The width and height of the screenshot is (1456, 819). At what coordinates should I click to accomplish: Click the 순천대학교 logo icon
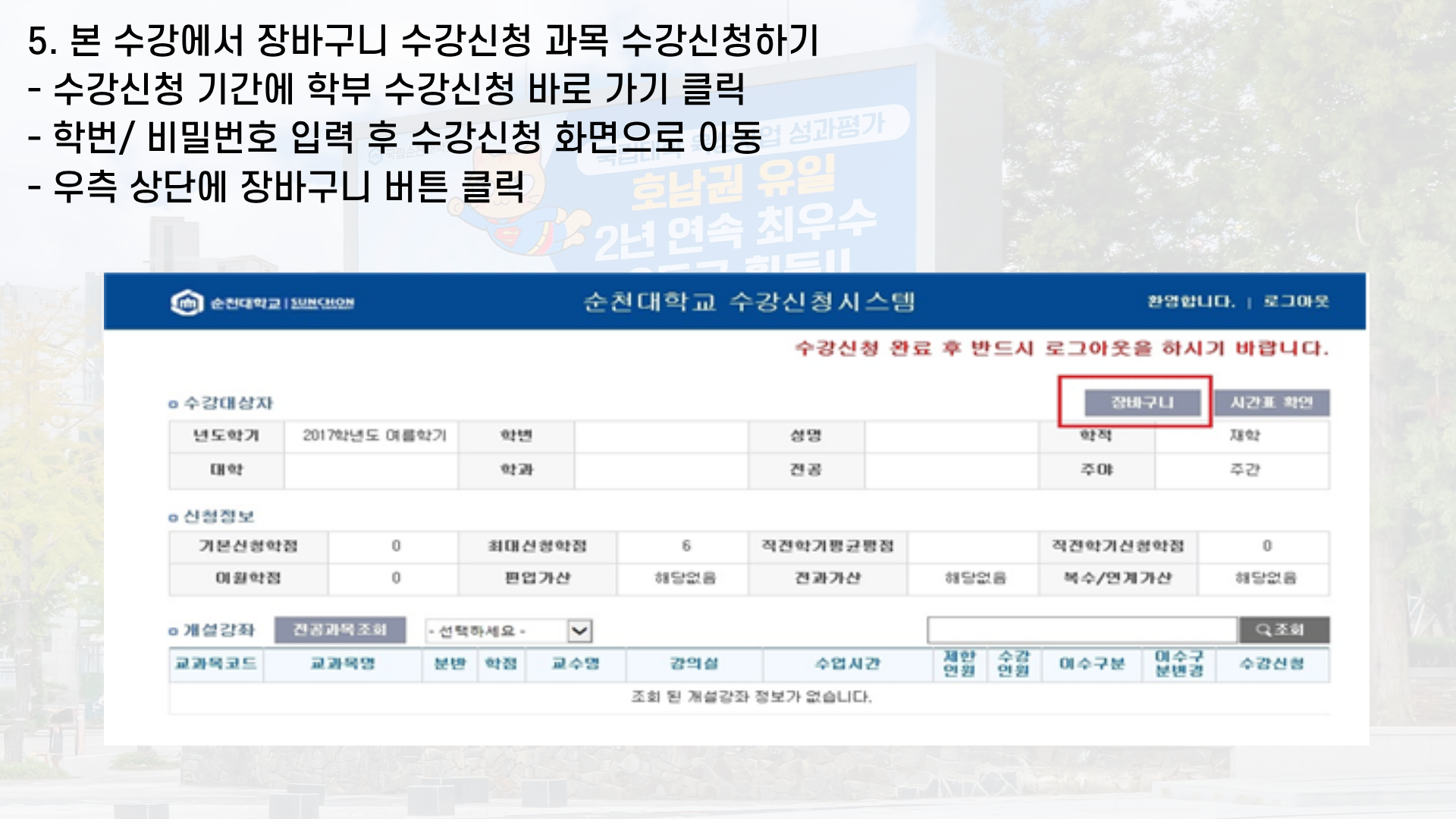click(187, 303)
